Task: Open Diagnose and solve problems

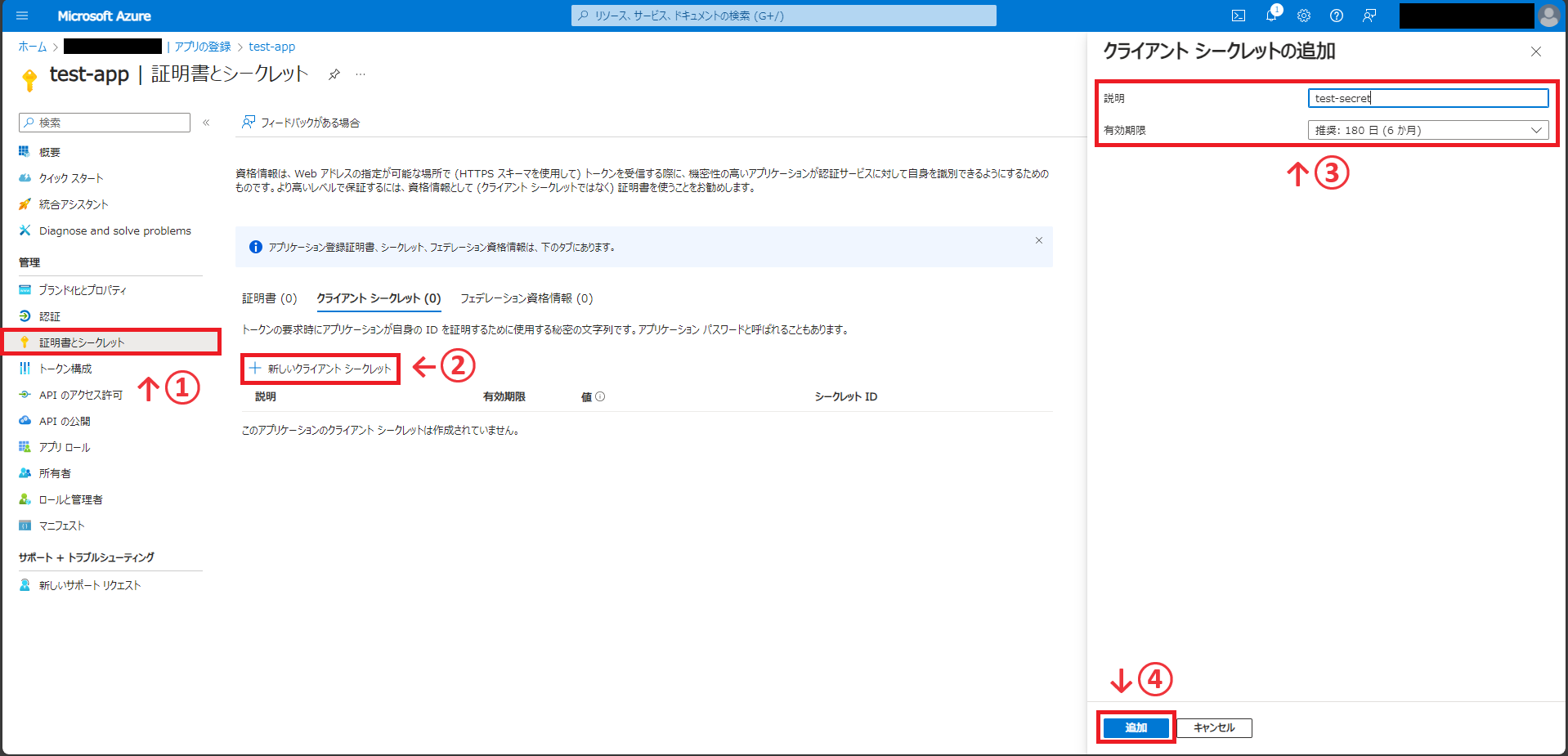Action: click(114, 230)
